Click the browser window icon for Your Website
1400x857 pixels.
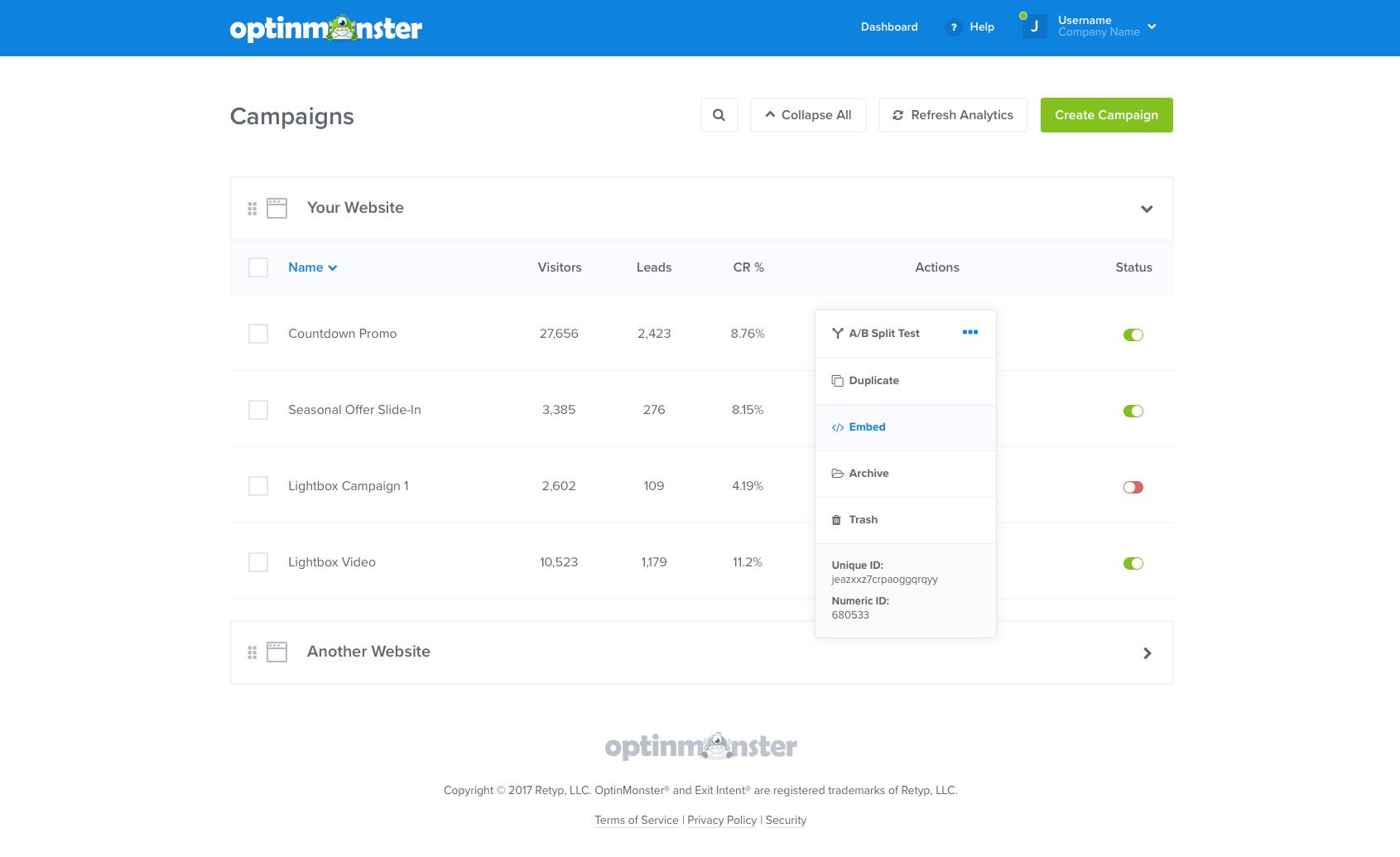coord(277,208)
